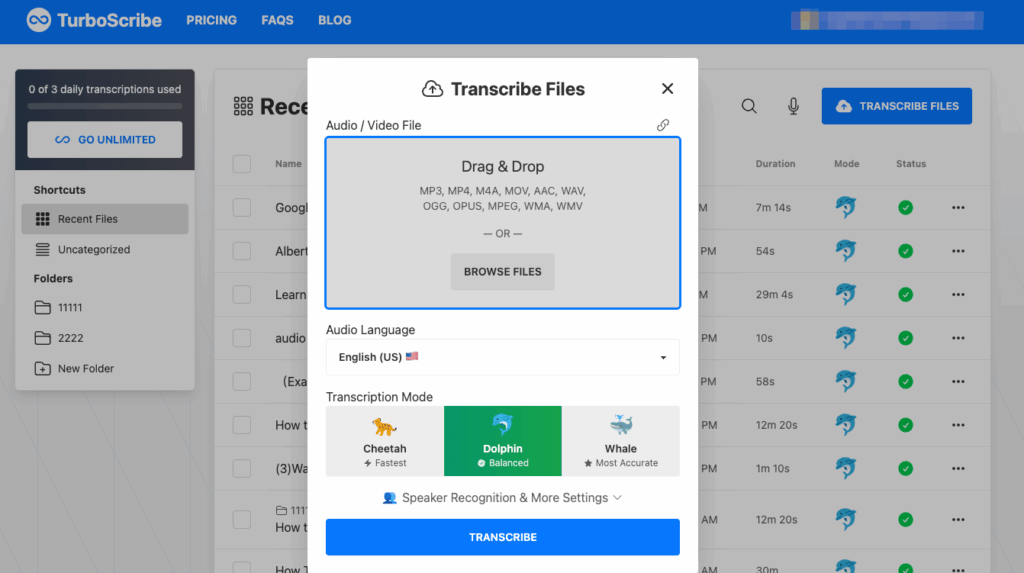Select Whale most accurate mode

point(620,441)
